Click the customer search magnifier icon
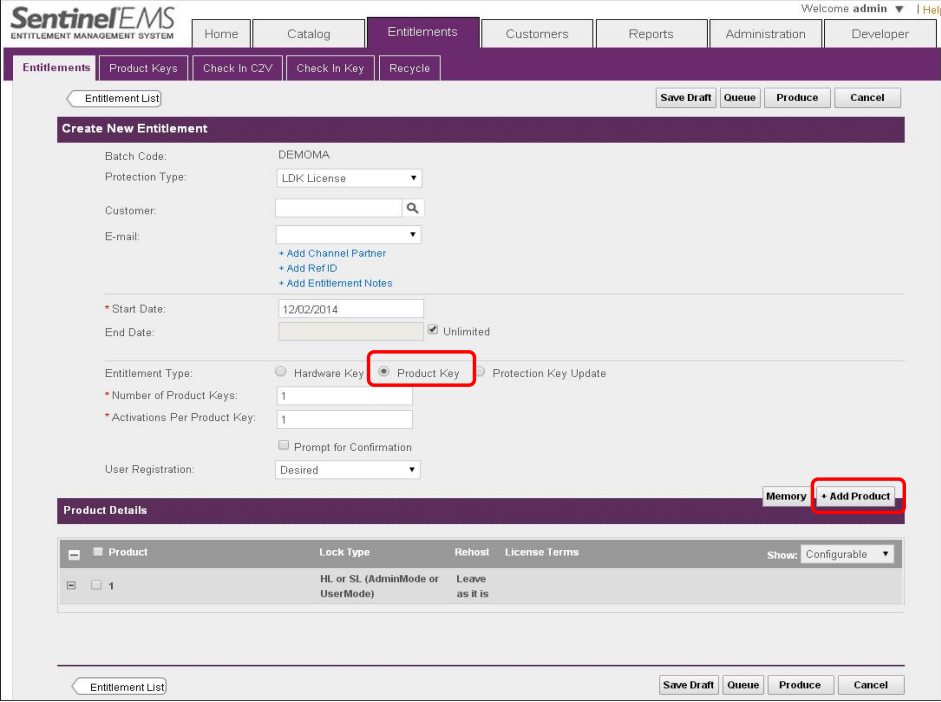This screenshot has height=702, width=941. 413,208
